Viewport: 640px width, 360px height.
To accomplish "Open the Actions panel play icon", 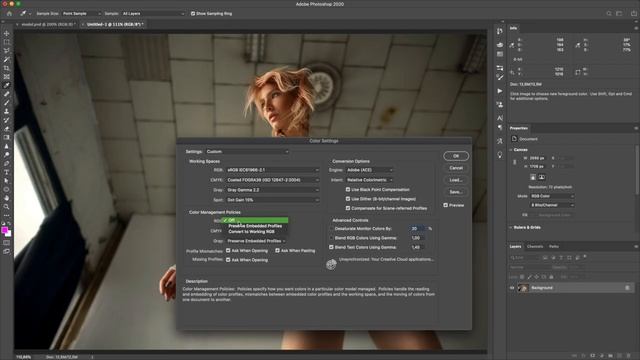I will pos(500,91).
